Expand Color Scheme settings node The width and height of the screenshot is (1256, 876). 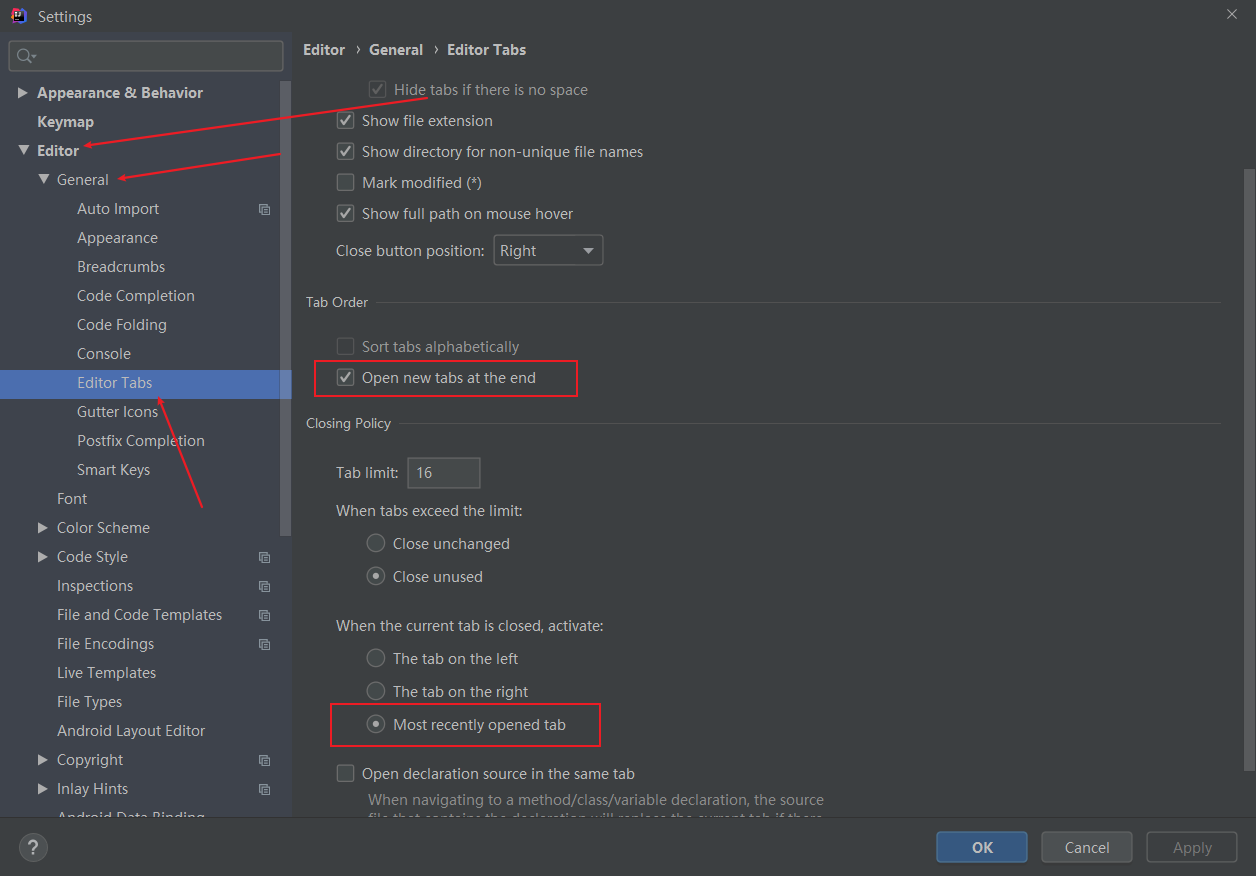(43, 528)
